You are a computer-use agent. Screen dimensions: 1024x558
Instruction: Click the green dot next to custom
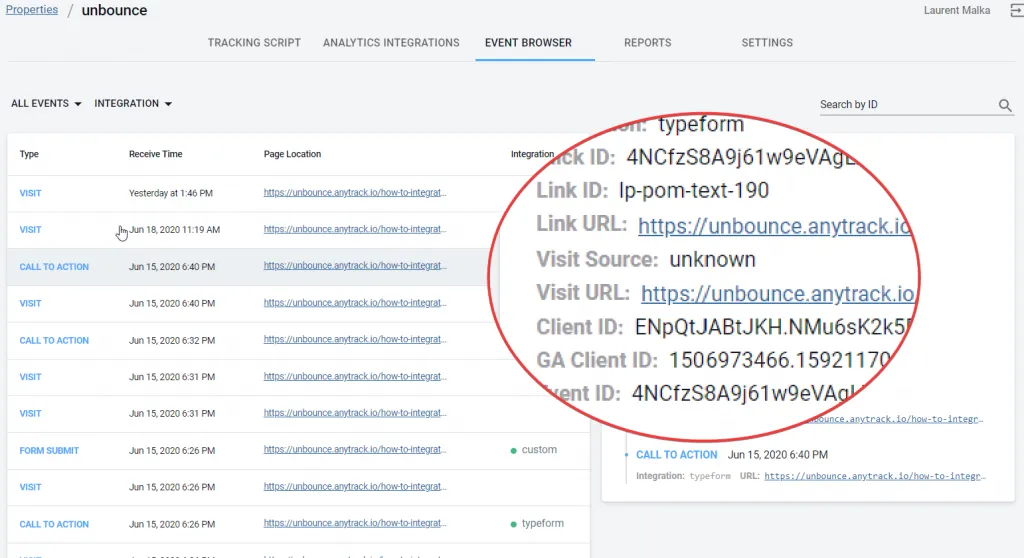click(513, 451)
